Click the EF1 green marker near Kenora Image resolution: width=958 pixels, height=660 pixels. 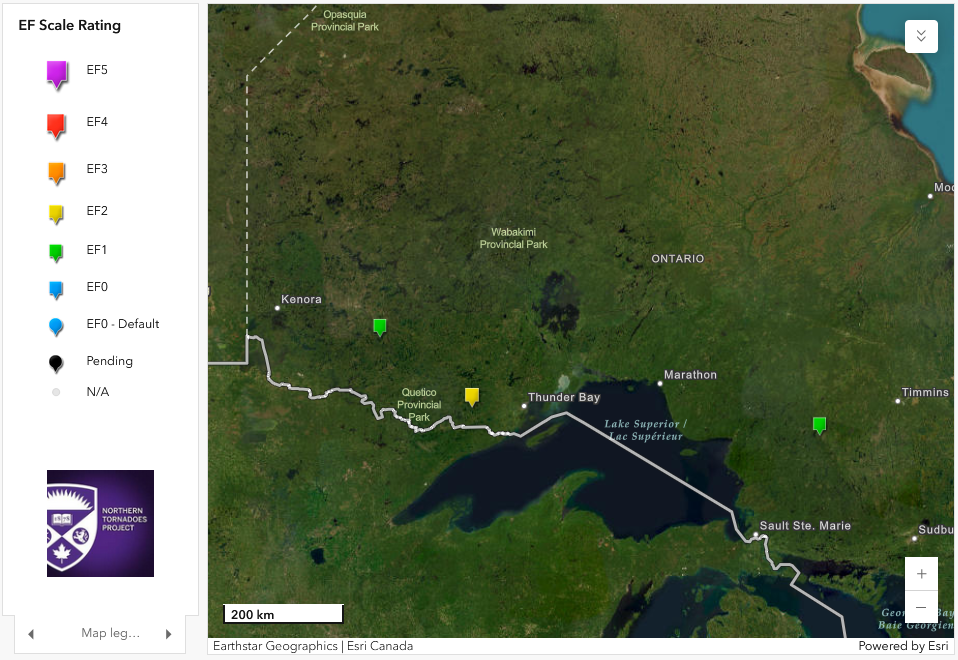tap(379, 326)
